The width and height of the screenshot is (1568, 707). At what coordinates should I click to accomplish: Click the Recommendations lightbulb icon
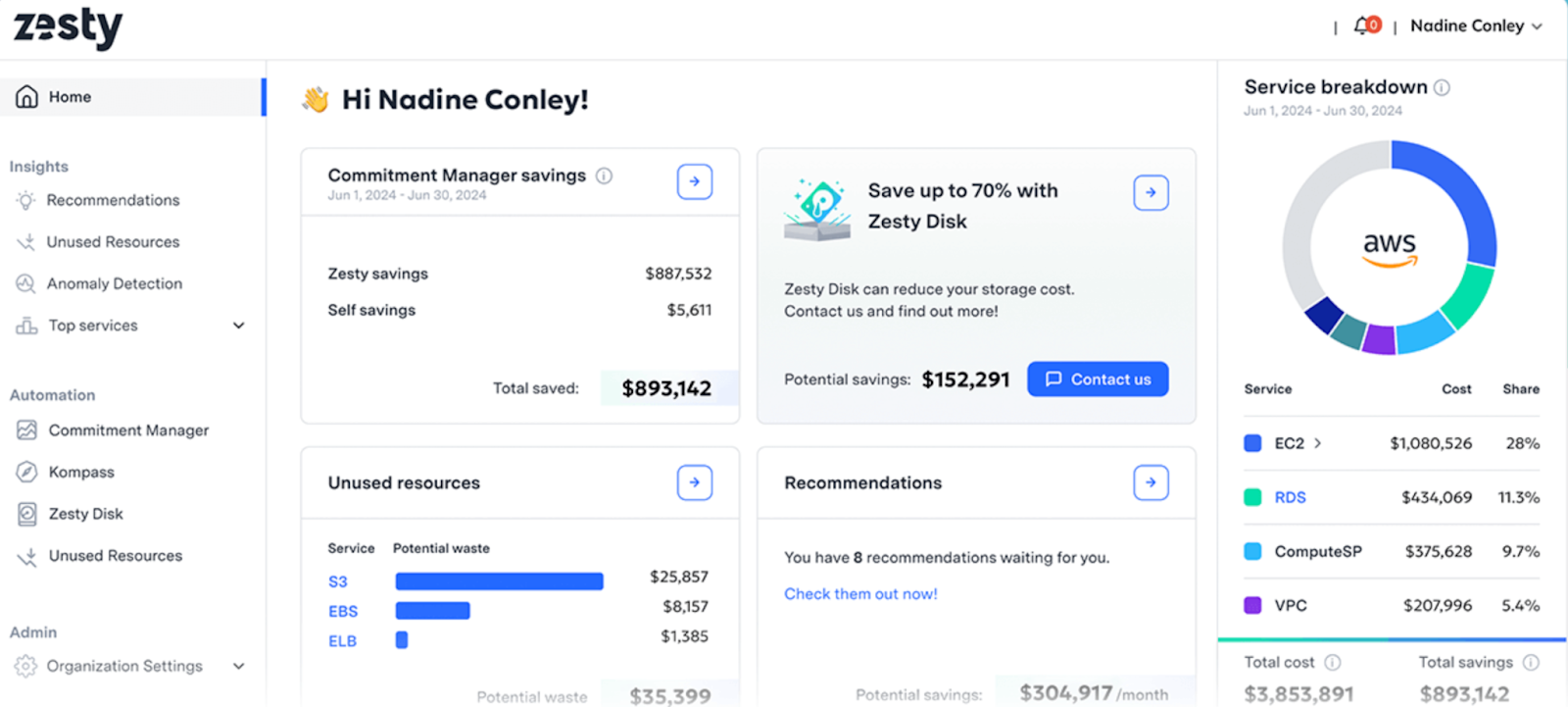25,200
